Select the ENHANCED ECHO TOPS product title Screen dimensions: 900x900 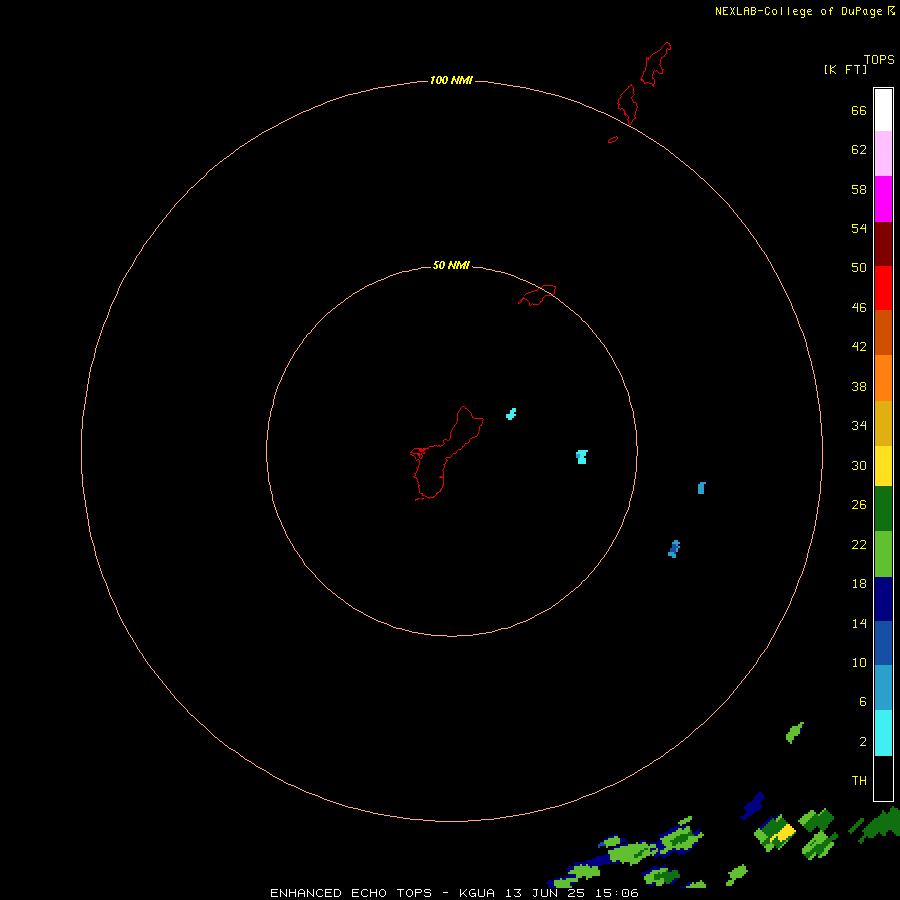[351, 893]
